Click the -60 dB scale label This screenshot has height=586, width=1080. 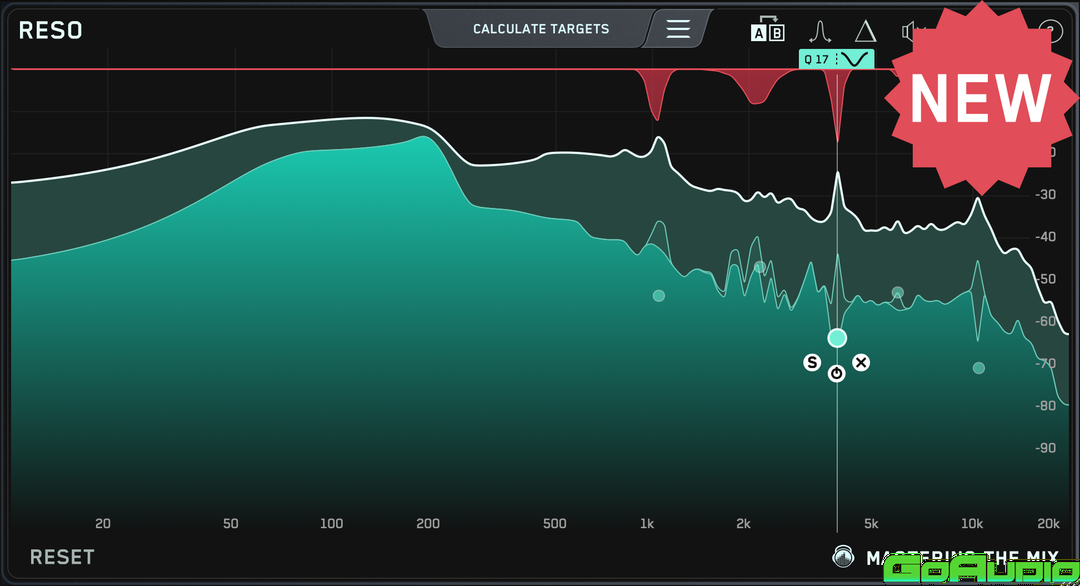(1046, 322)
